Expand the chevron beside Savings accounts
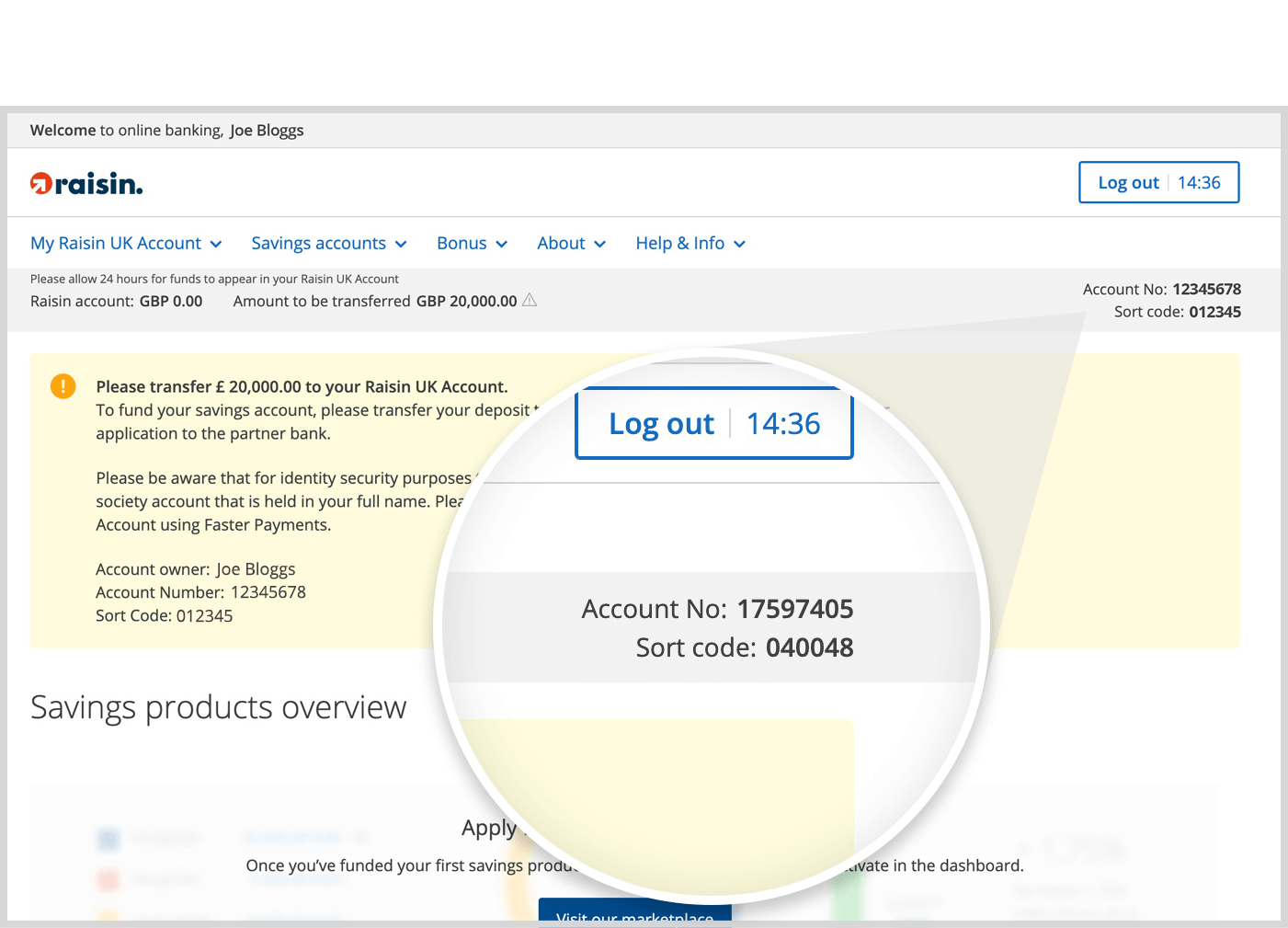The height and width of the screenshot is (928, 1288). (401, 245)
